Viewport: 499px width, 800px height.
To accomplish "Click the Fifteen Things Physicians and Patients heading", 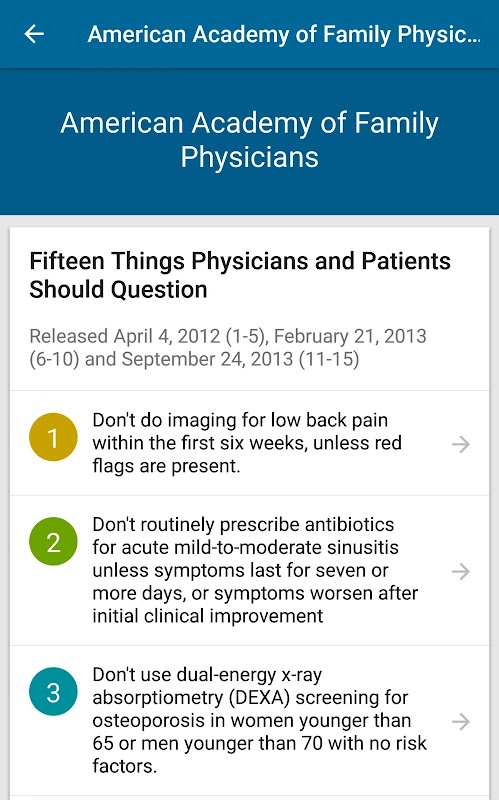I will 240,275.
